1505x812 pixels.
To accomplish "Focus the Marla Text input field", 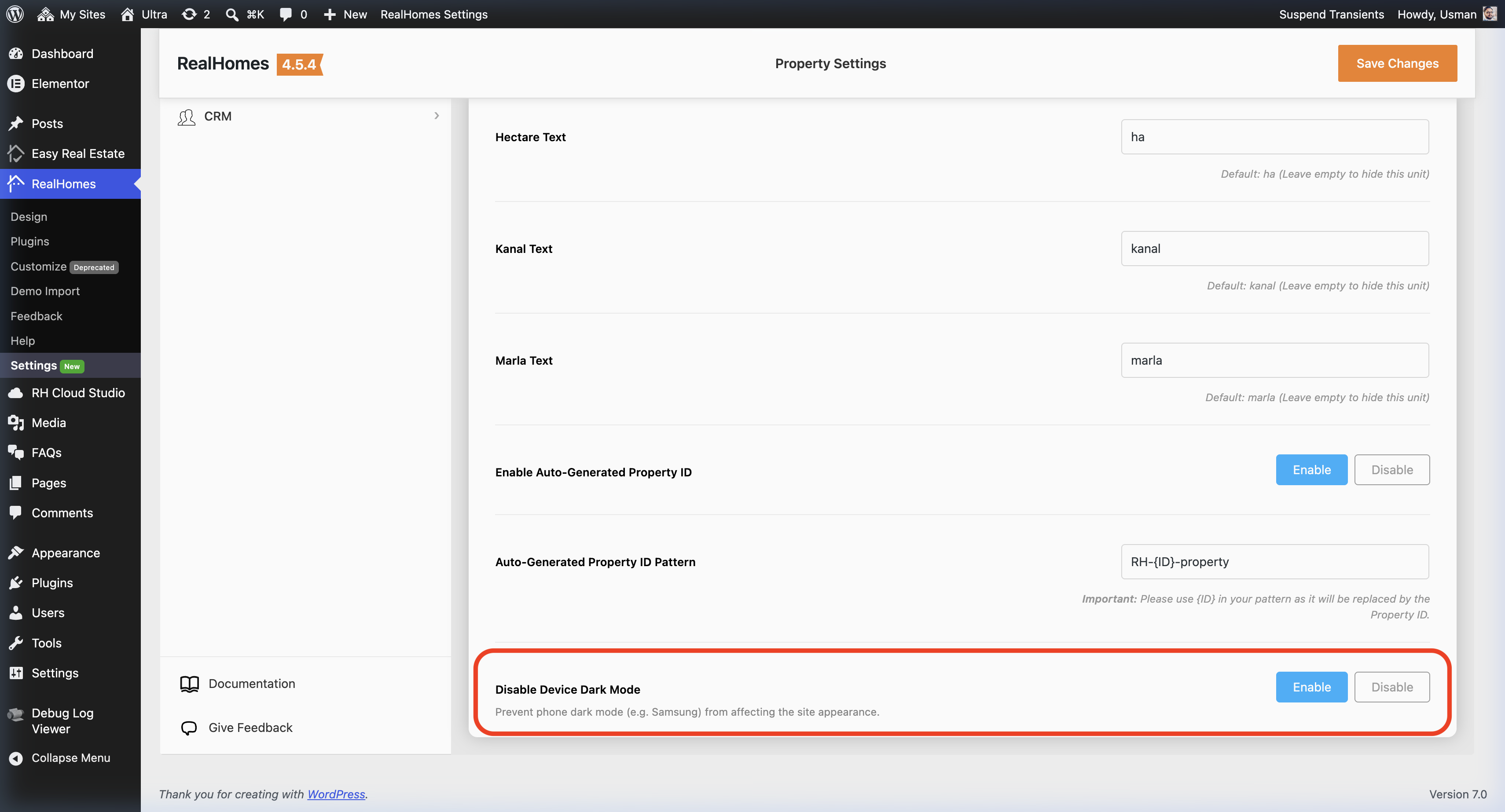I will [x=1275, y=360].
